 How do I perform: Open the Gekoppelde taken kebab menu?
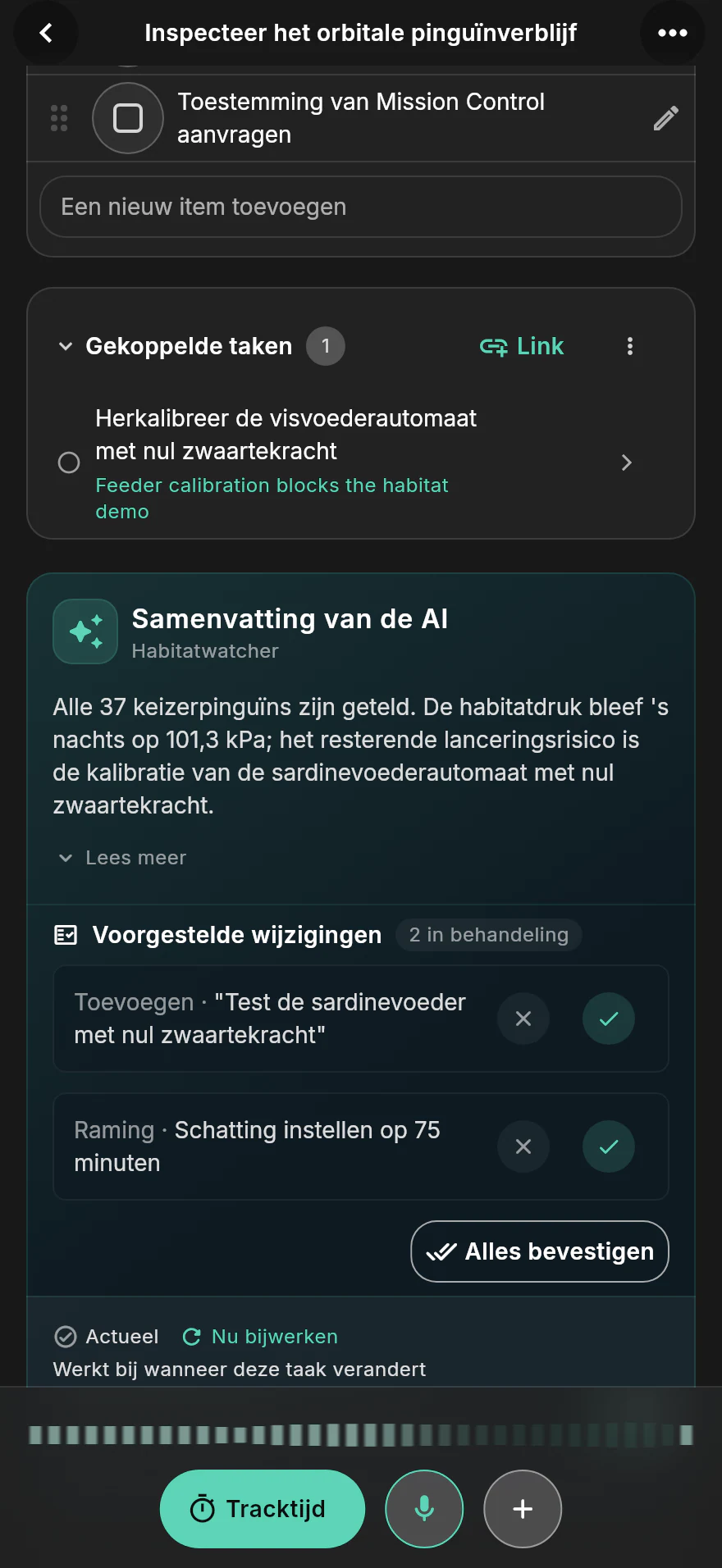[x=629, y=346]
